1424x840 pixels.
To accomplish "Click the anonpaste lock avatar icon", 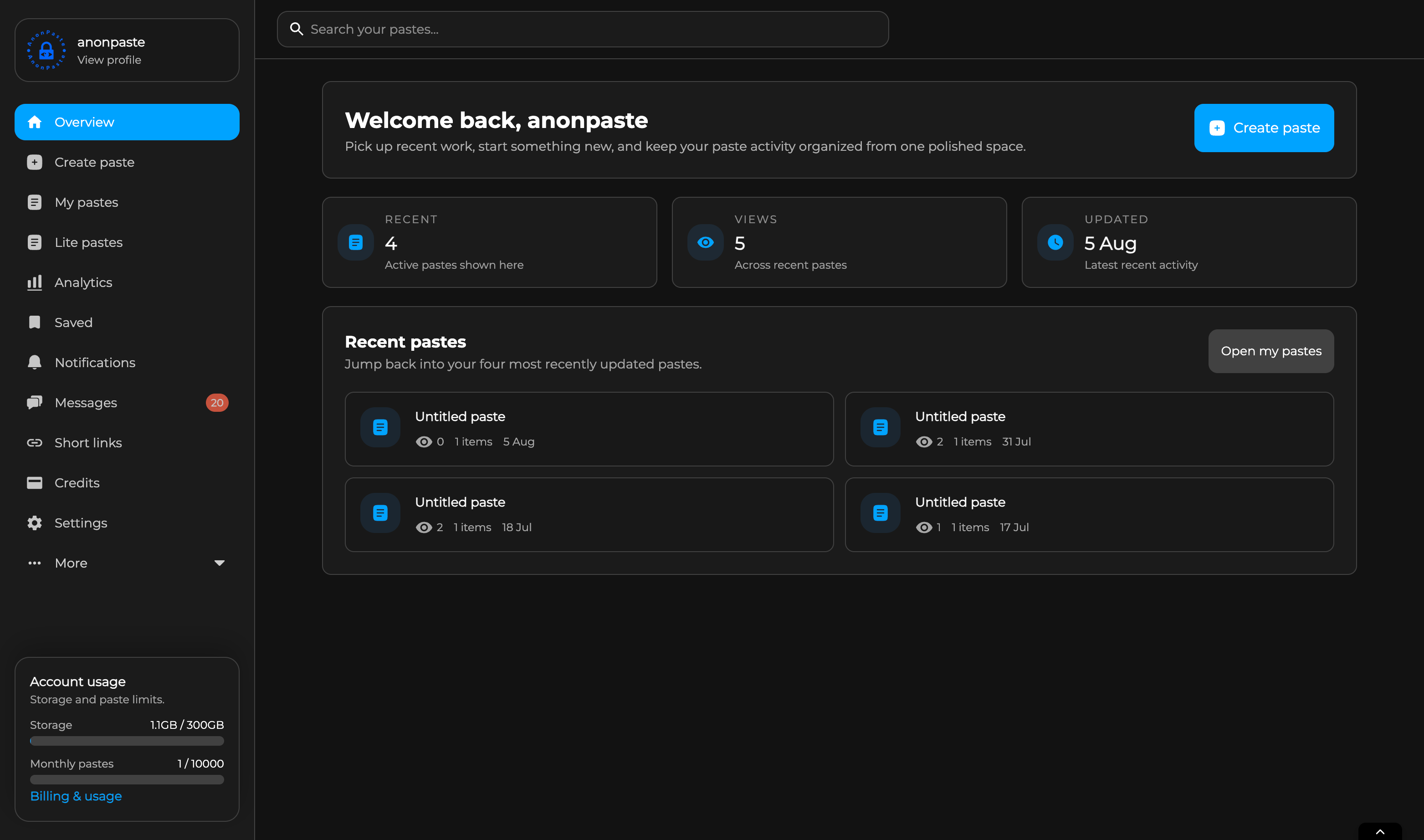I will pyautogui.click(x=46, y=51).
